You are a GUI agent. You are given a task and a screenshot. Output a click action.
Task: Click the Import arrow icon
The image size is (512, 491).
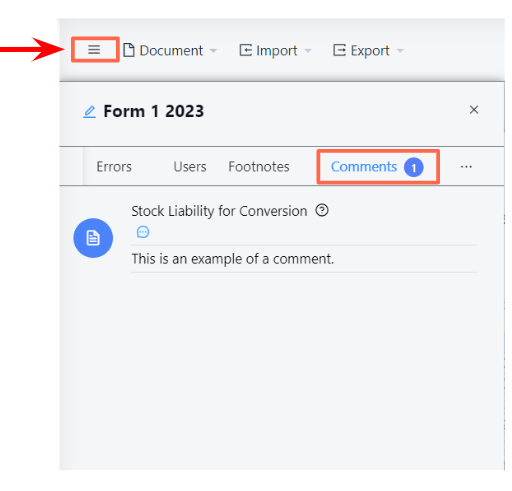point(246,50)
